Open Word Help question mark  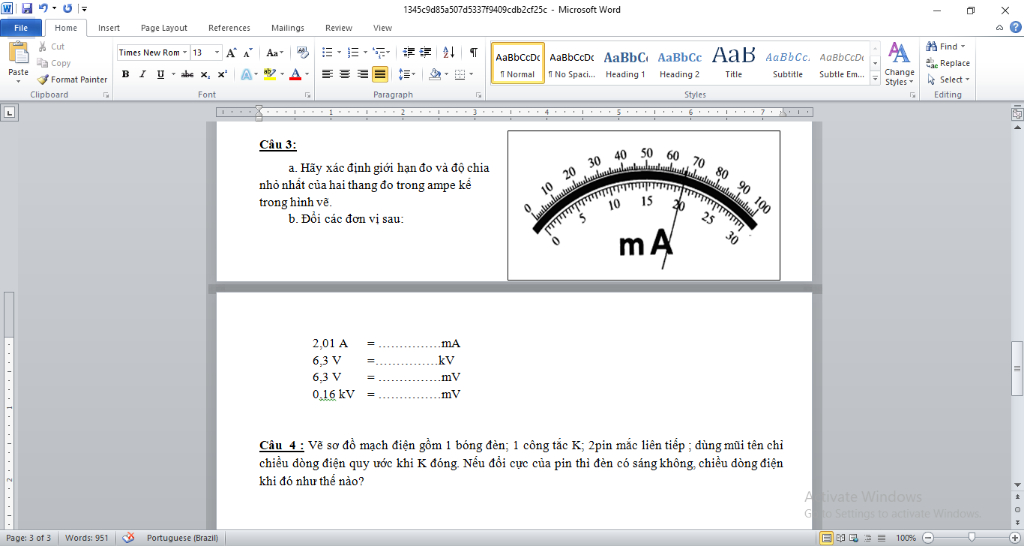point(1016,27)
